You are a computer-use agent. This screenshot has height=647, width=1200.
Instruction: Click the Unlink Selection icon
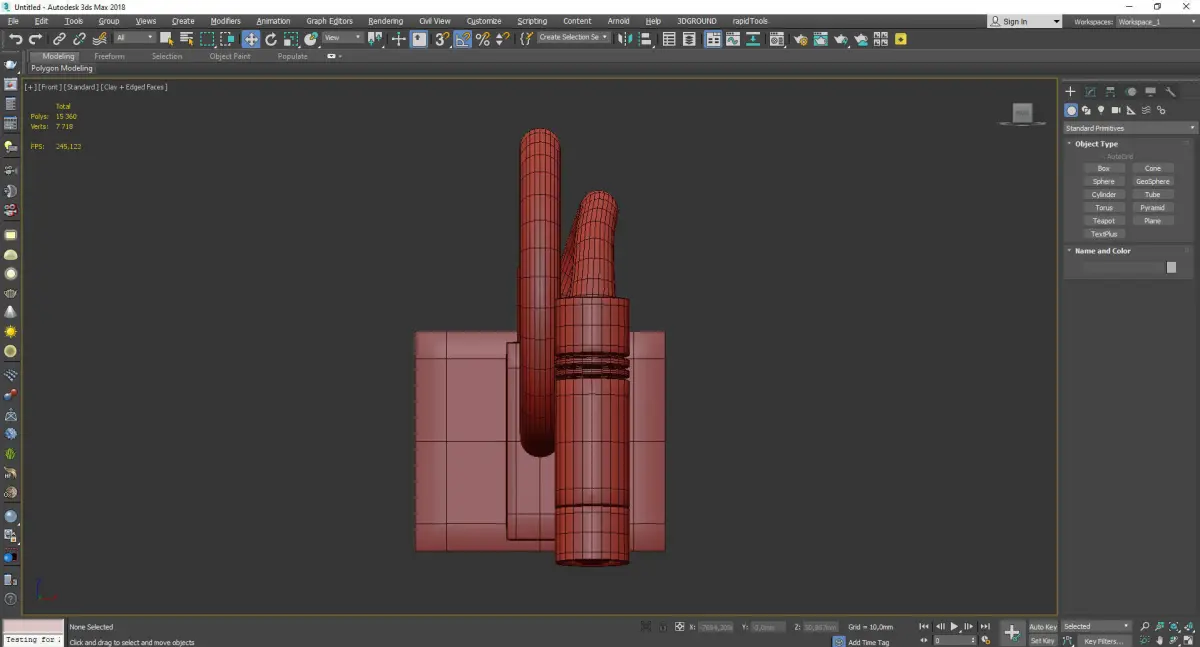click(x=79, y=39)
